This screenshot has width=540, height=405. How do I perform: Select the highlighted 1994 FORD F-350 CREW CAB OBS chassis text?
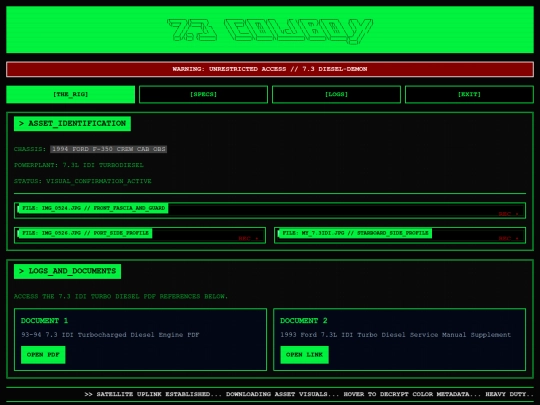pos(109,149)
